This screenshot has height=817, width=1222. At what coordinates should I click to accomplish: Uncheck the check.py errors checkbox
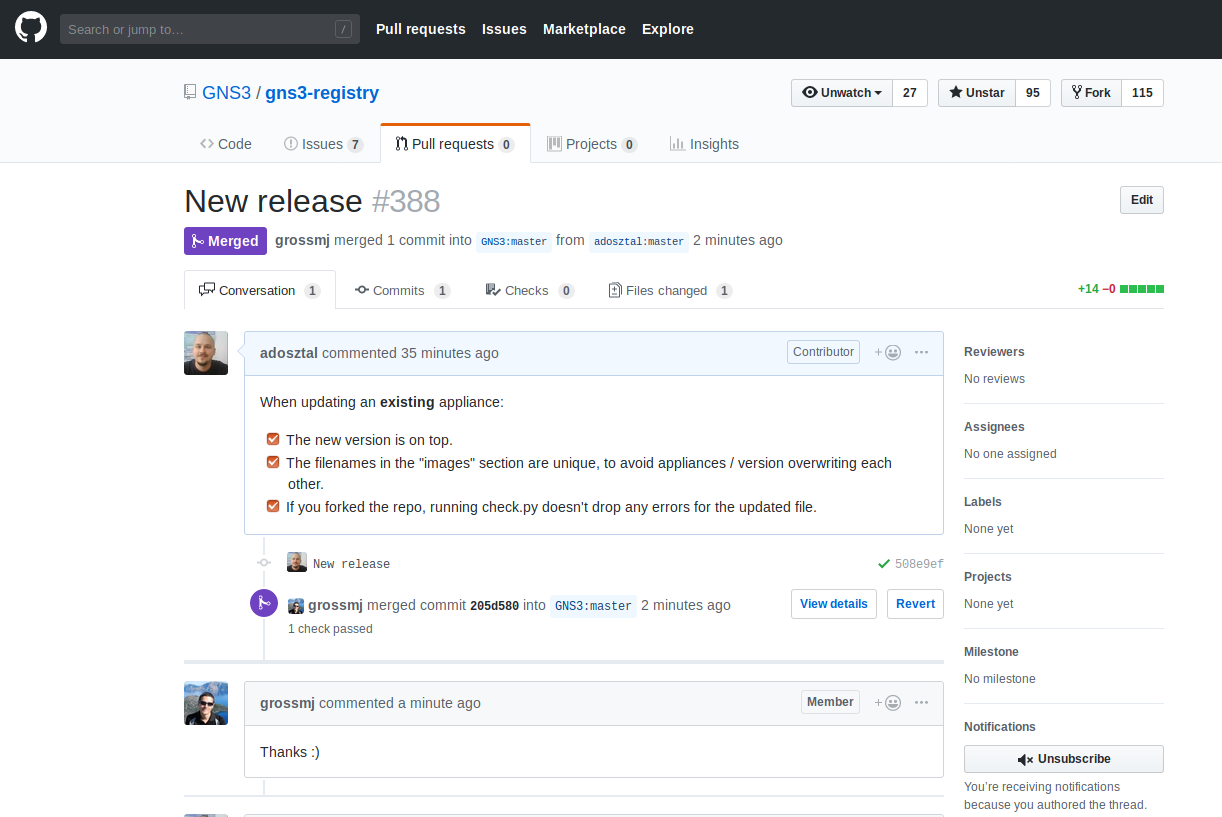coord(273,506)
